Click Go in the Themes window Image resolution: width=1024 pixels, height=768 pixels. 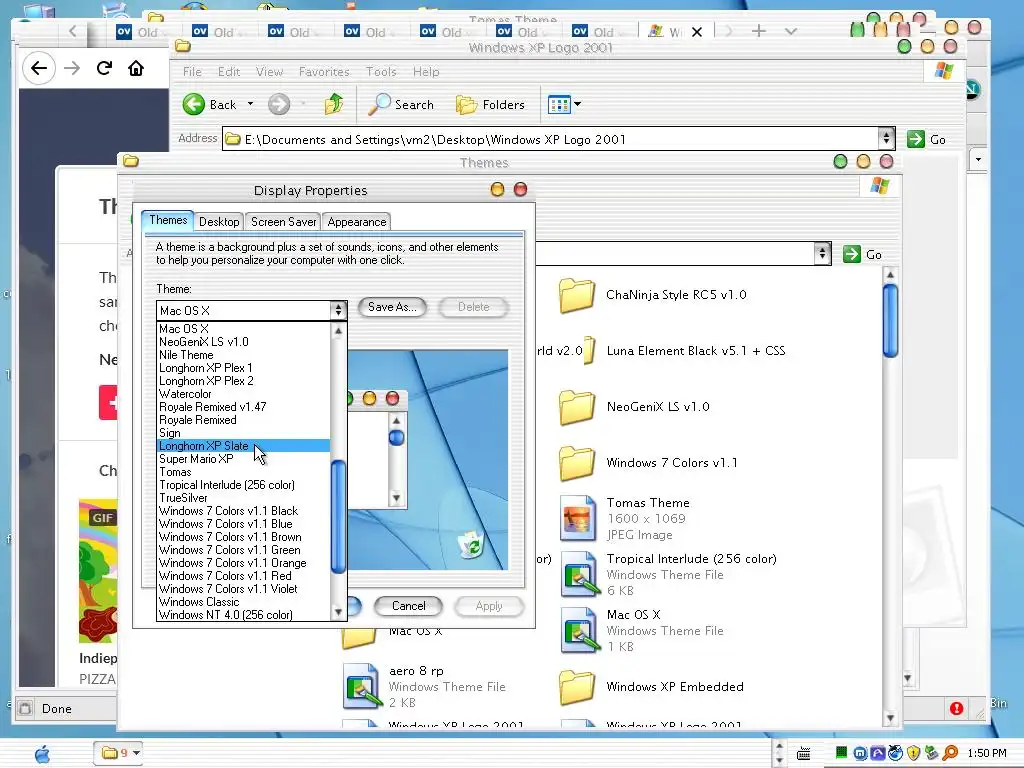[x=863, y=254]
